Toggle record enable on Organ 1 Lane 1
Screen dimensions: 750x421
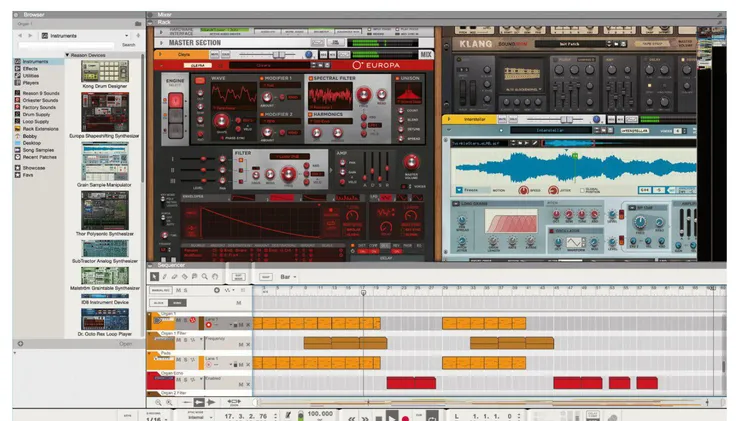click(x=209, y=325)
